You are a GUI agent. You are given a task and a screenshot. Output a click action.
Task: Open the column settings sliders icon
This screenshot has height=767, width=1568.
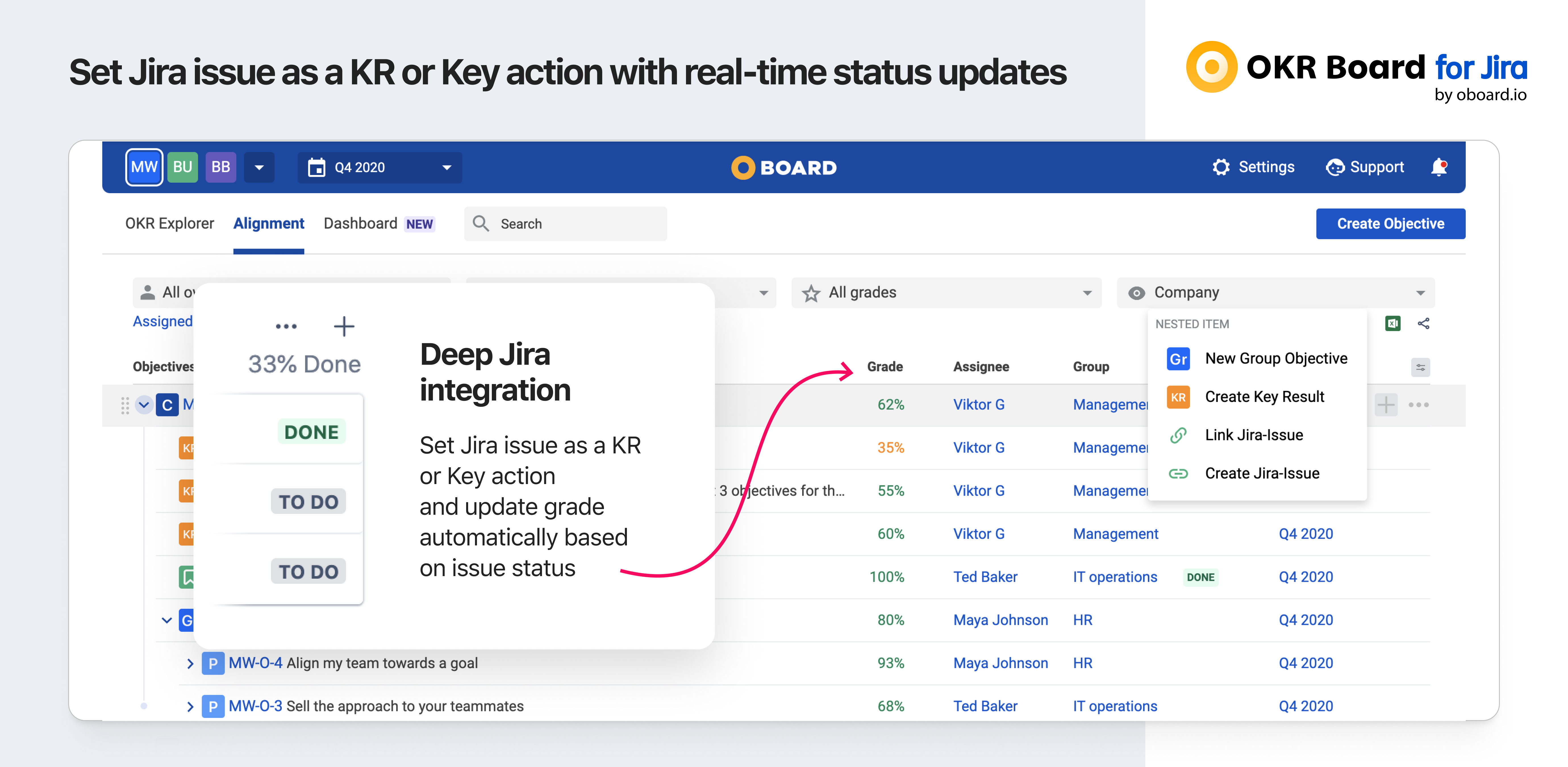coord(1420,367)
